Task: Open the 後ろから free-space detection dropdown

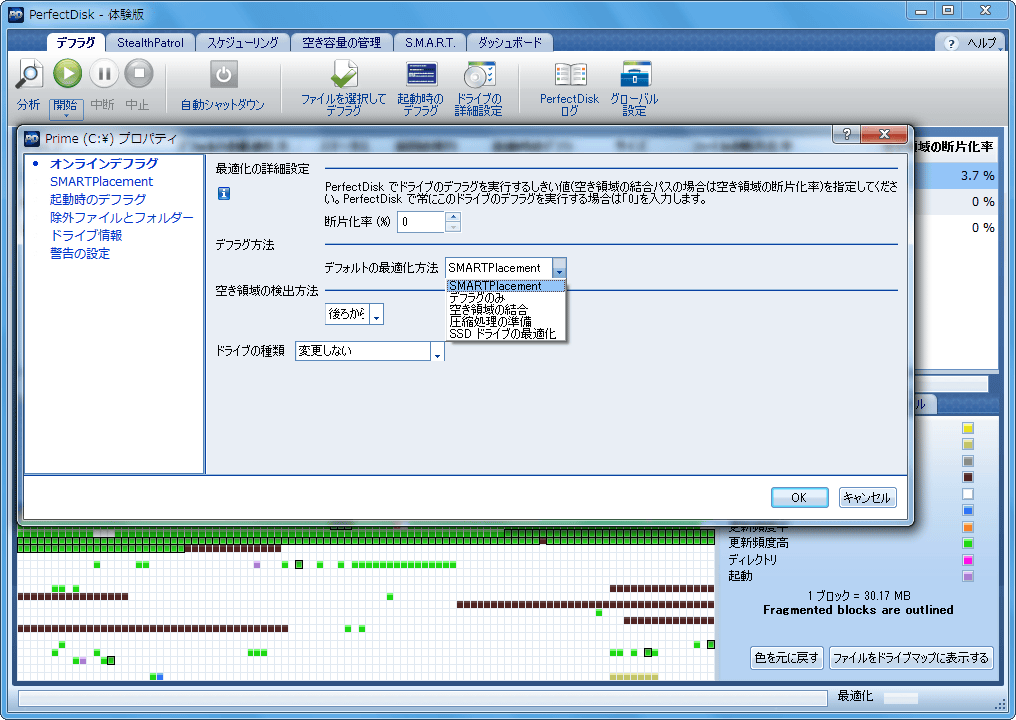Action: coord(377,314)
